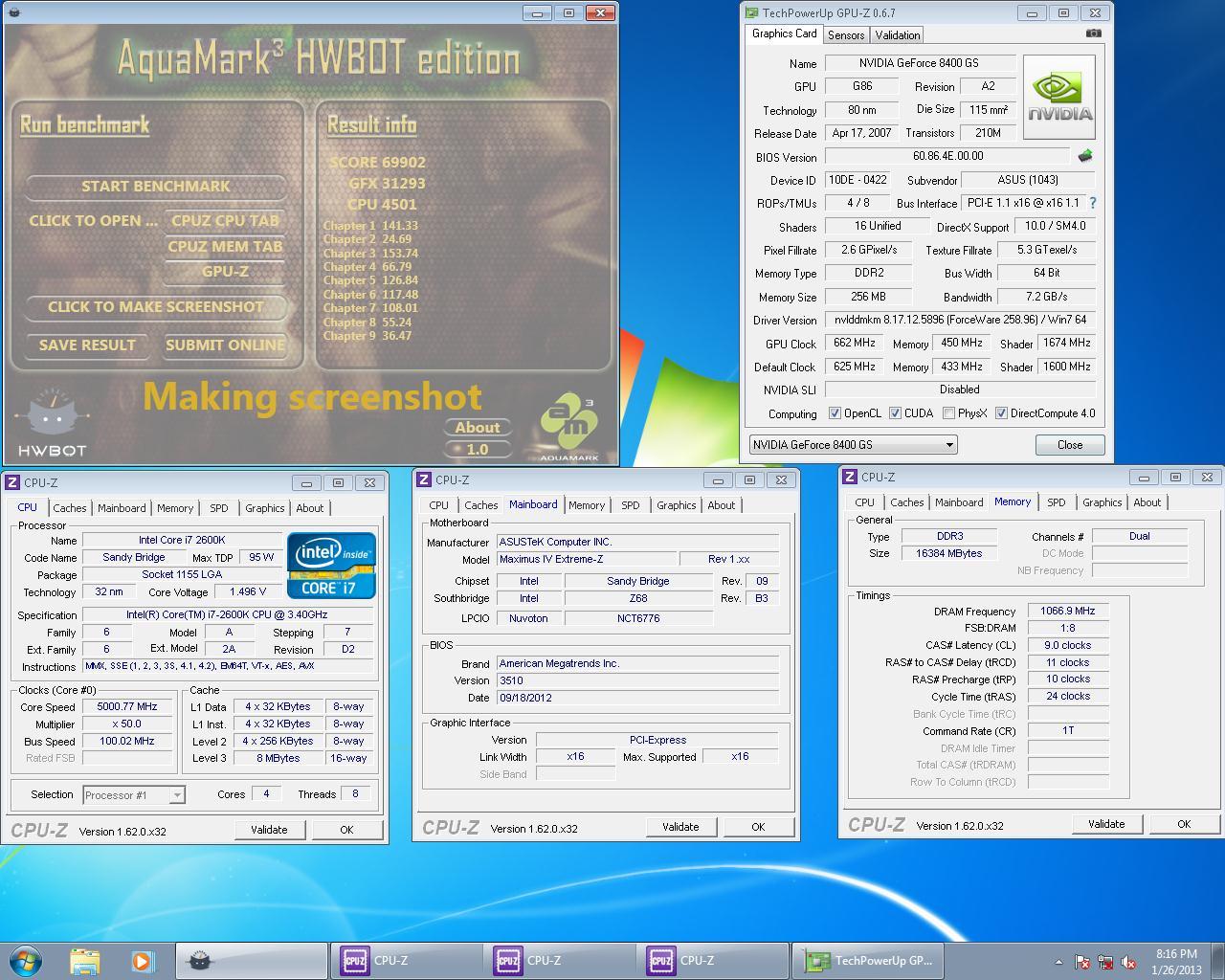Click the Maximus IV Extreme-Z model field
This screenshot has height=980, width=1225.
tap(586, 559)
